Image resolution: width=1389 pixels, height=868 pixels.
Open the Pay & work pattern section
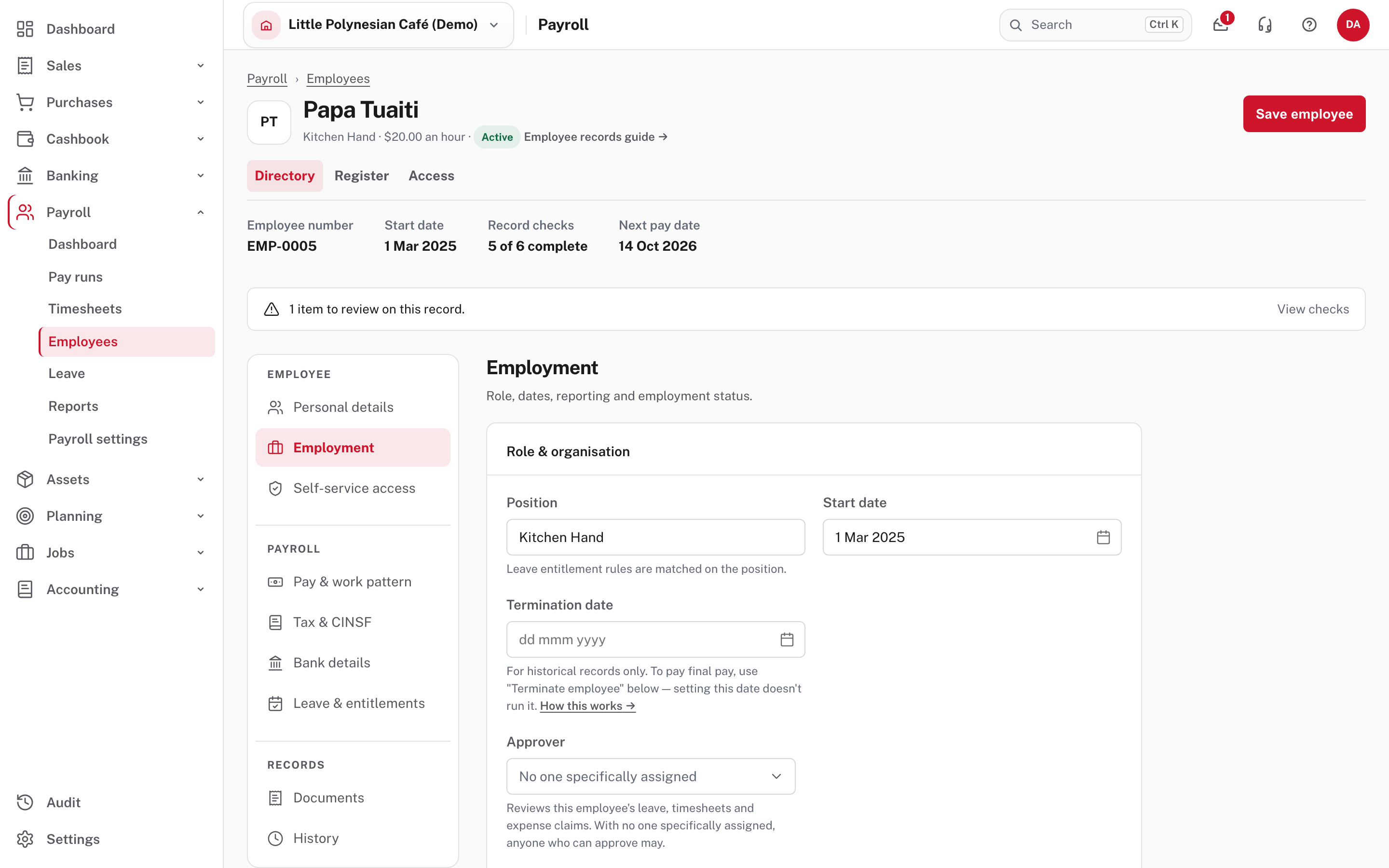coord(353,582)
